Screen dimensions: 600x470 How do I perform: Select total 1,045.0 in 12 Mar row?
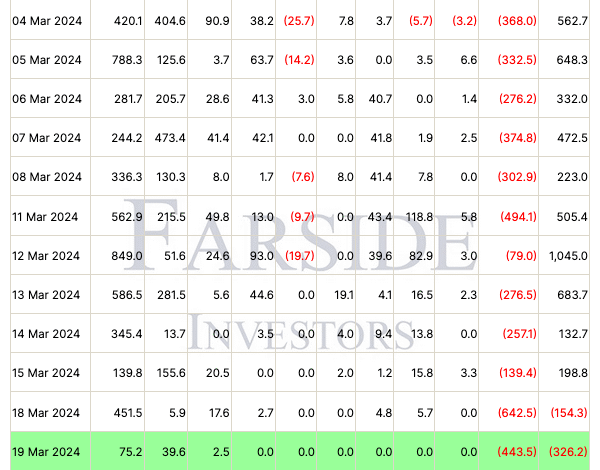pos(568,256)
